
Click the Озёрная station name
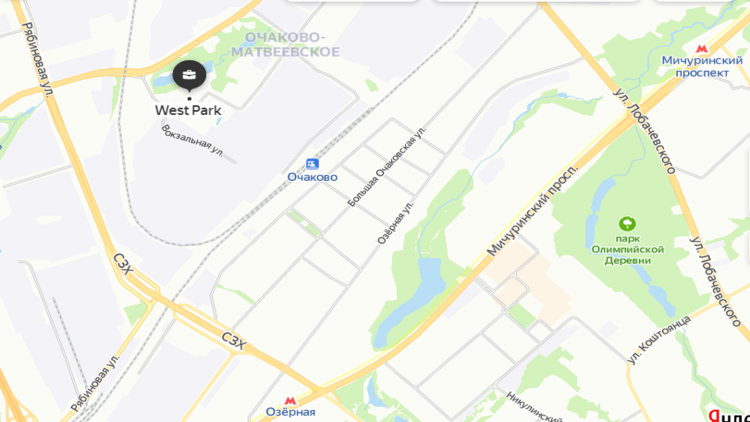[x=290, y=412]
